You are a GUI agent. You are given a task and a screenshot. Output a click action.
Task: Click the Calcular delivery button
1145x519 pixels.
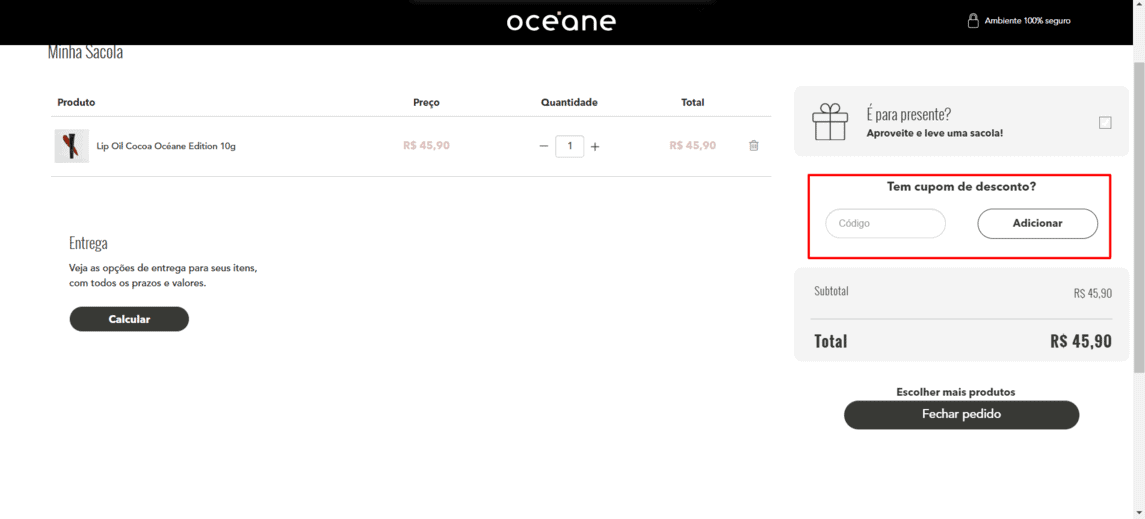[x=129, y=319]
